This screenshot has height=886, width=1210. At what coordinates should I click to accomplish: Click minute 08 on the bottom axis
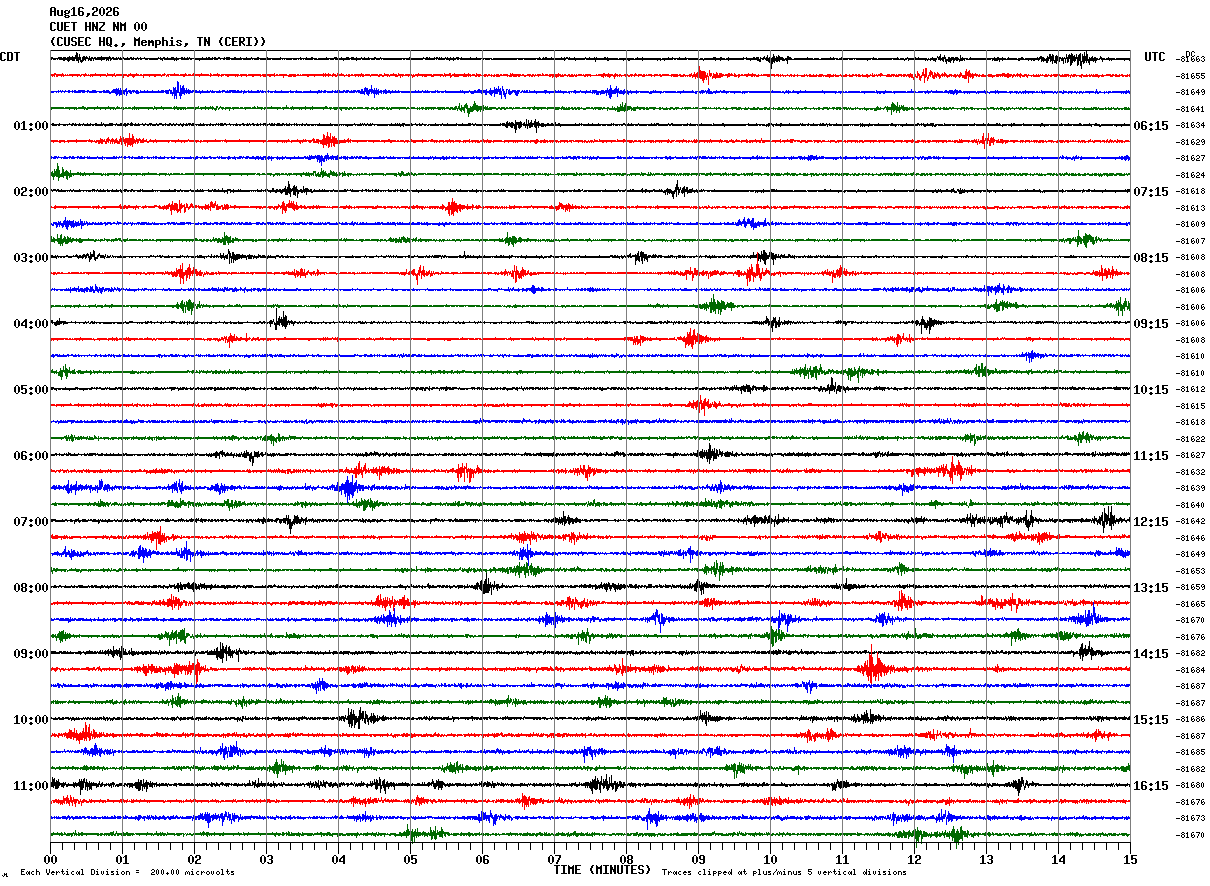tap(626, 859)
